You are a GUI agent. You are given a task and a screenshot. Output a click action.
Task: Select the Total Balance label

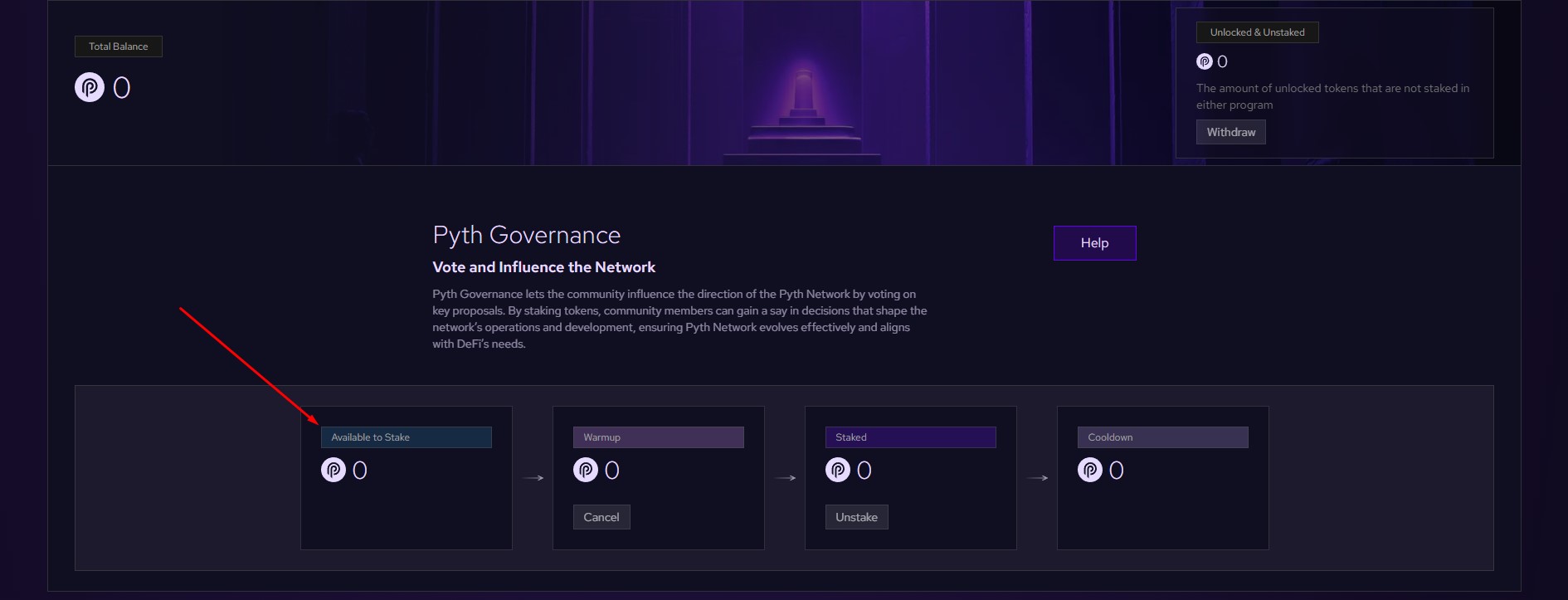pos(119,46)
